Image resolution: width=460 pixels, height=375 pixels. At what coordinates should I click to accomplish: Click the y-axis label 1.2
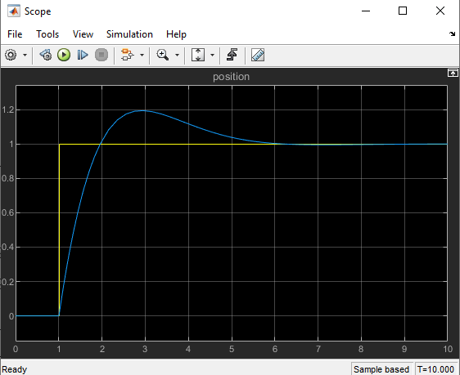pos(8,110)
